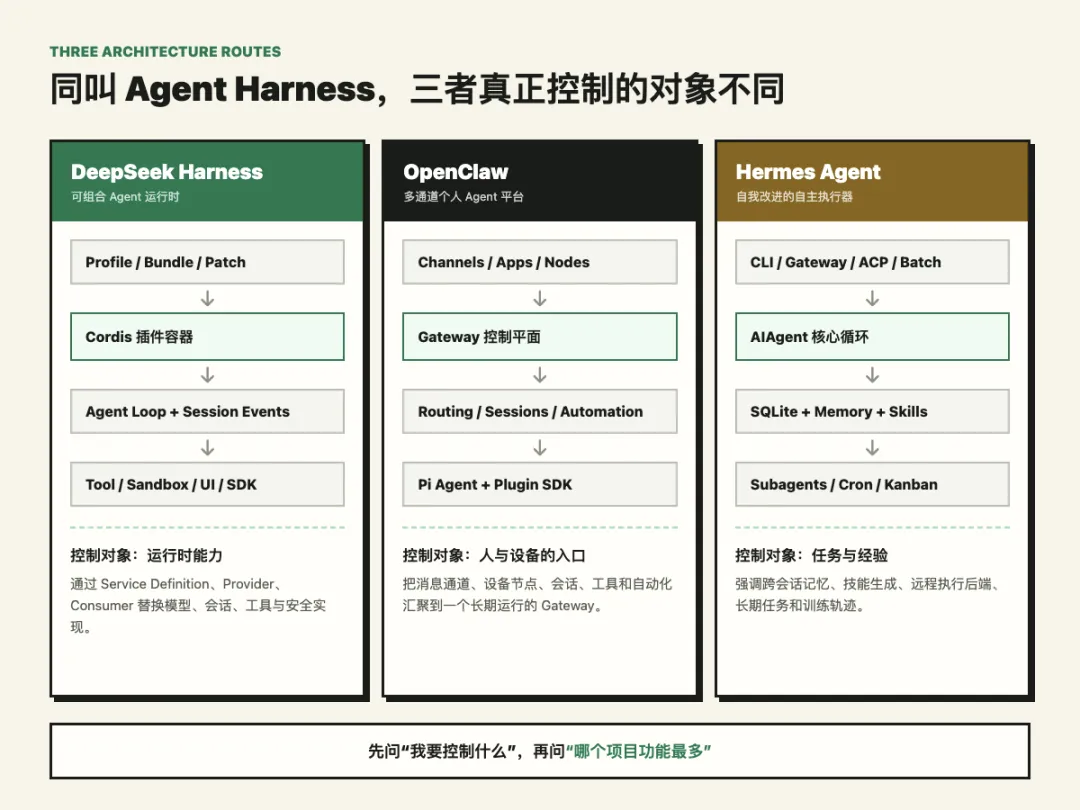Click the SQLite + Memory + Skills box
The image size is (1080, 810).
[872, 411]
